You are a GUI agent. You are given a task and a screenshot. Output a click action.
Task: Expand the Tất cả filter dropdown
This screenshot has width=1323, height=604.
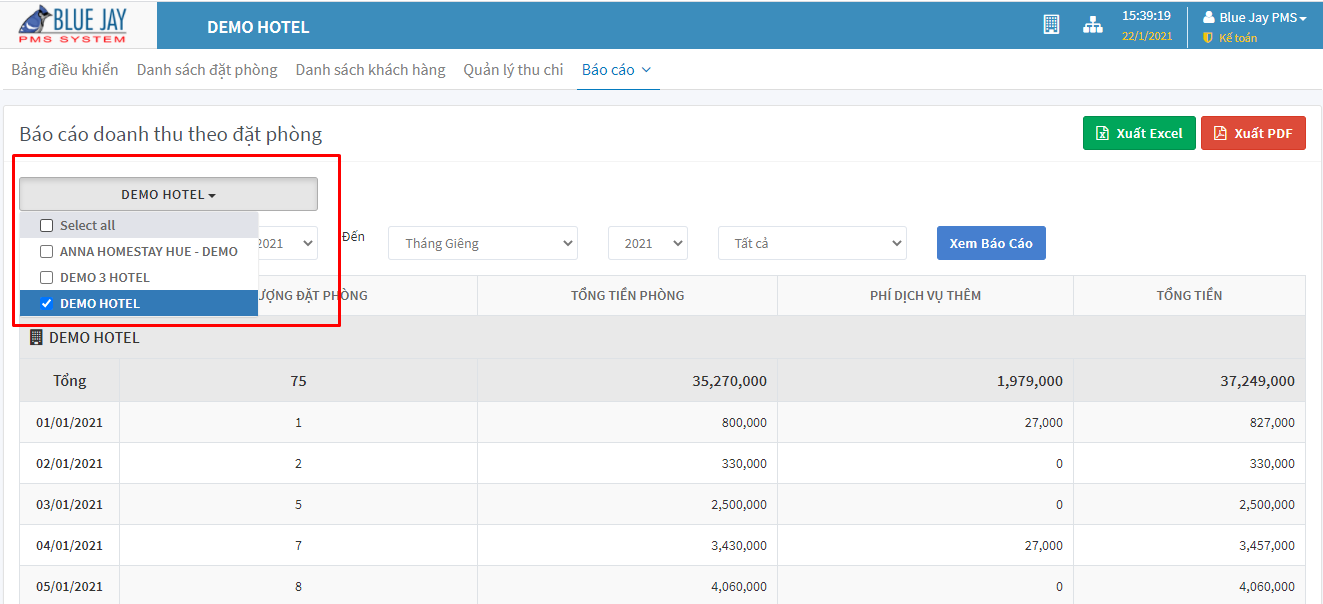(x=811, y=243)
